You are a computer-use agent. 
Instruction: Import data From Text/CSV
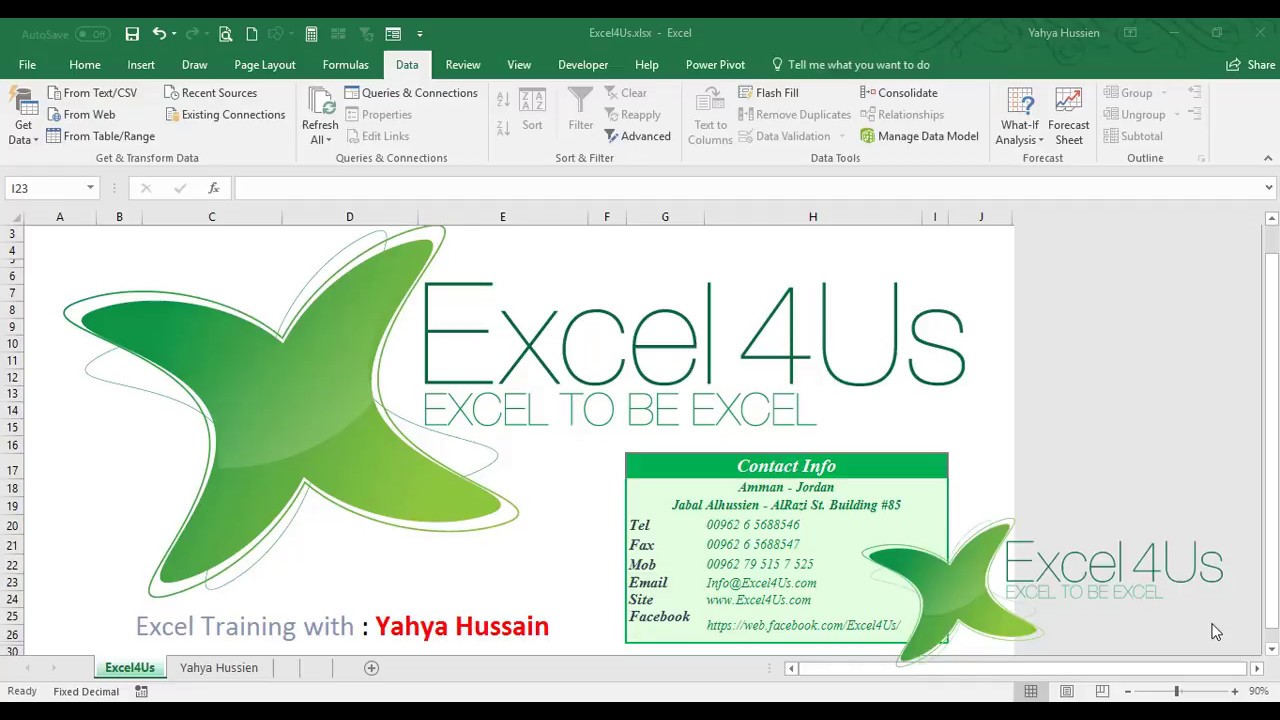(x=92, y=93)
